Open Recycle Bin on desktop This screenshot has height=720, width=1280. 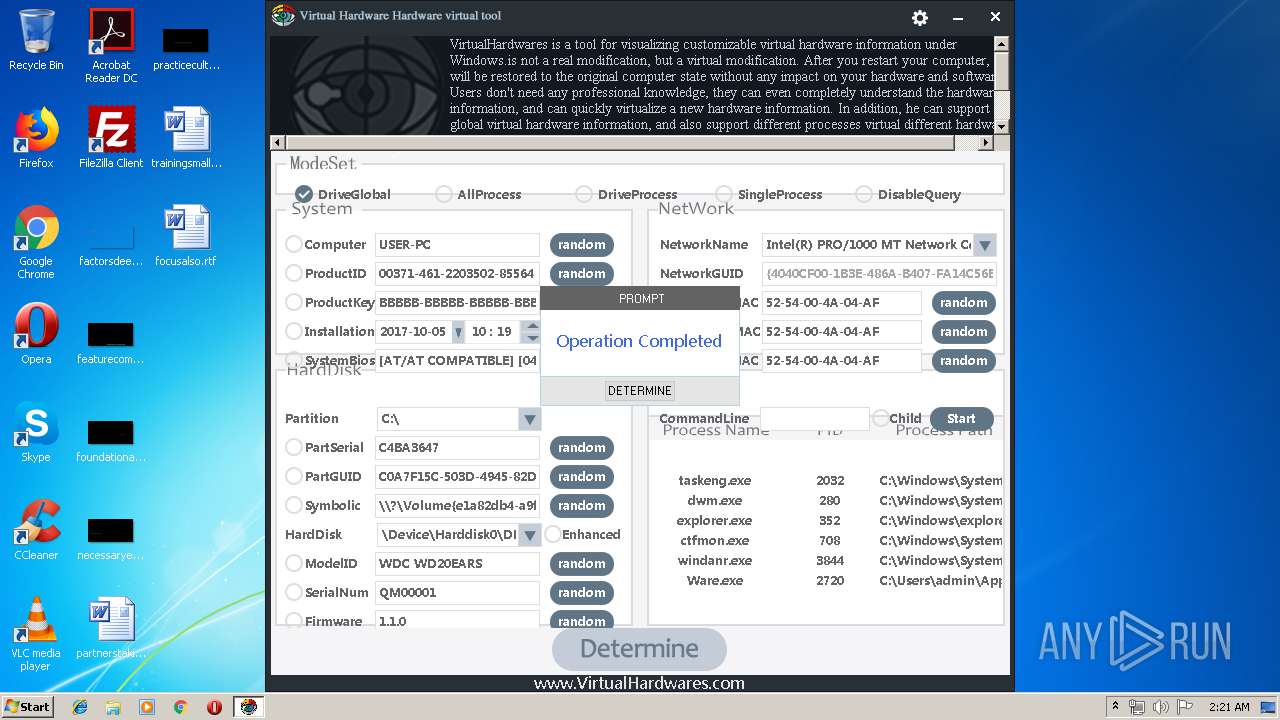(36, 40)
